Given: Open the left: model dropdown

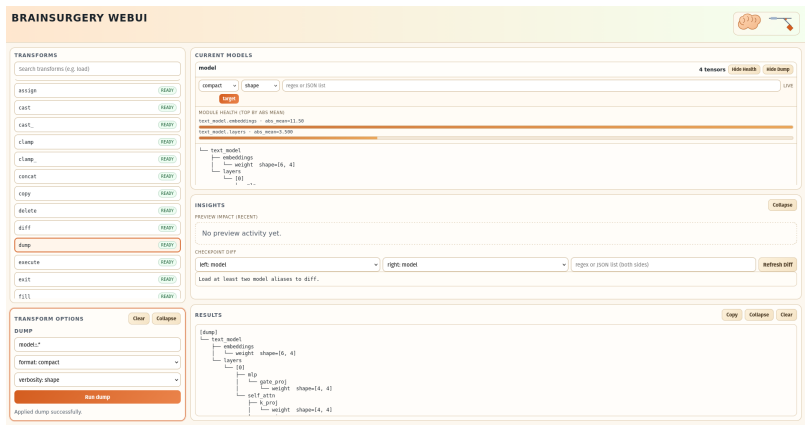Looking at the screenshot, I should click(x=288, y=264).
